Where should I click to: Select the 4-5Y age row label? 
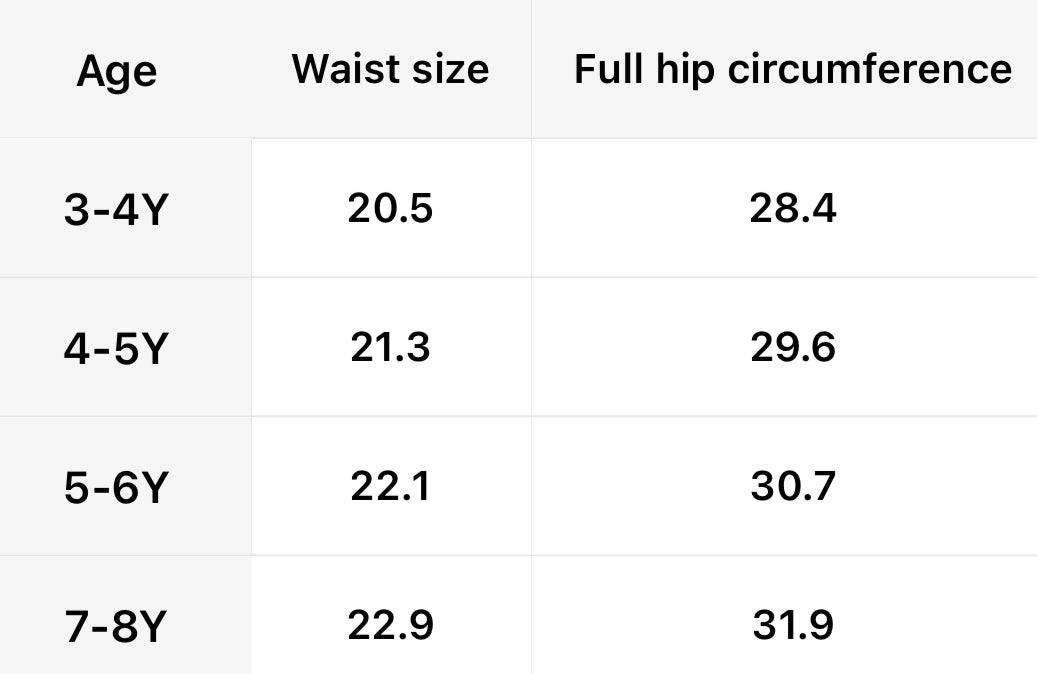[x=114, y=350]
